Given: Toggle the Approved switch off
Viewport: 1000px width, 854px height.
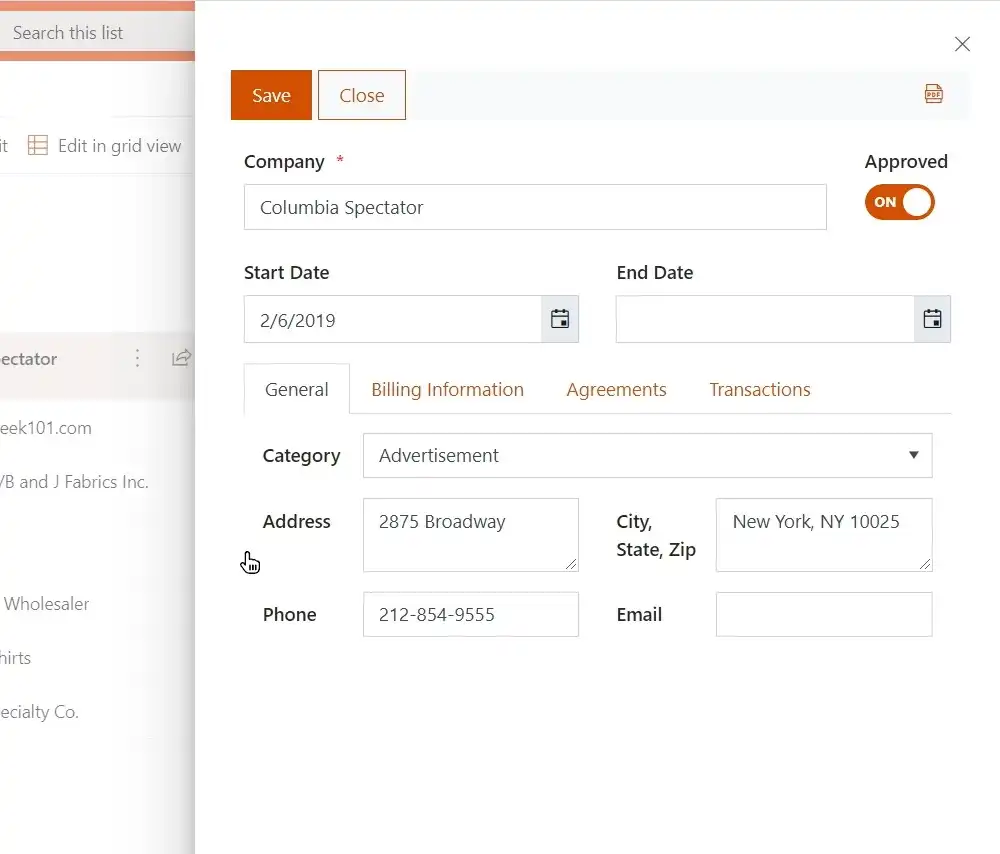Looking at the screenshot, I should click(x=899, y=202).
